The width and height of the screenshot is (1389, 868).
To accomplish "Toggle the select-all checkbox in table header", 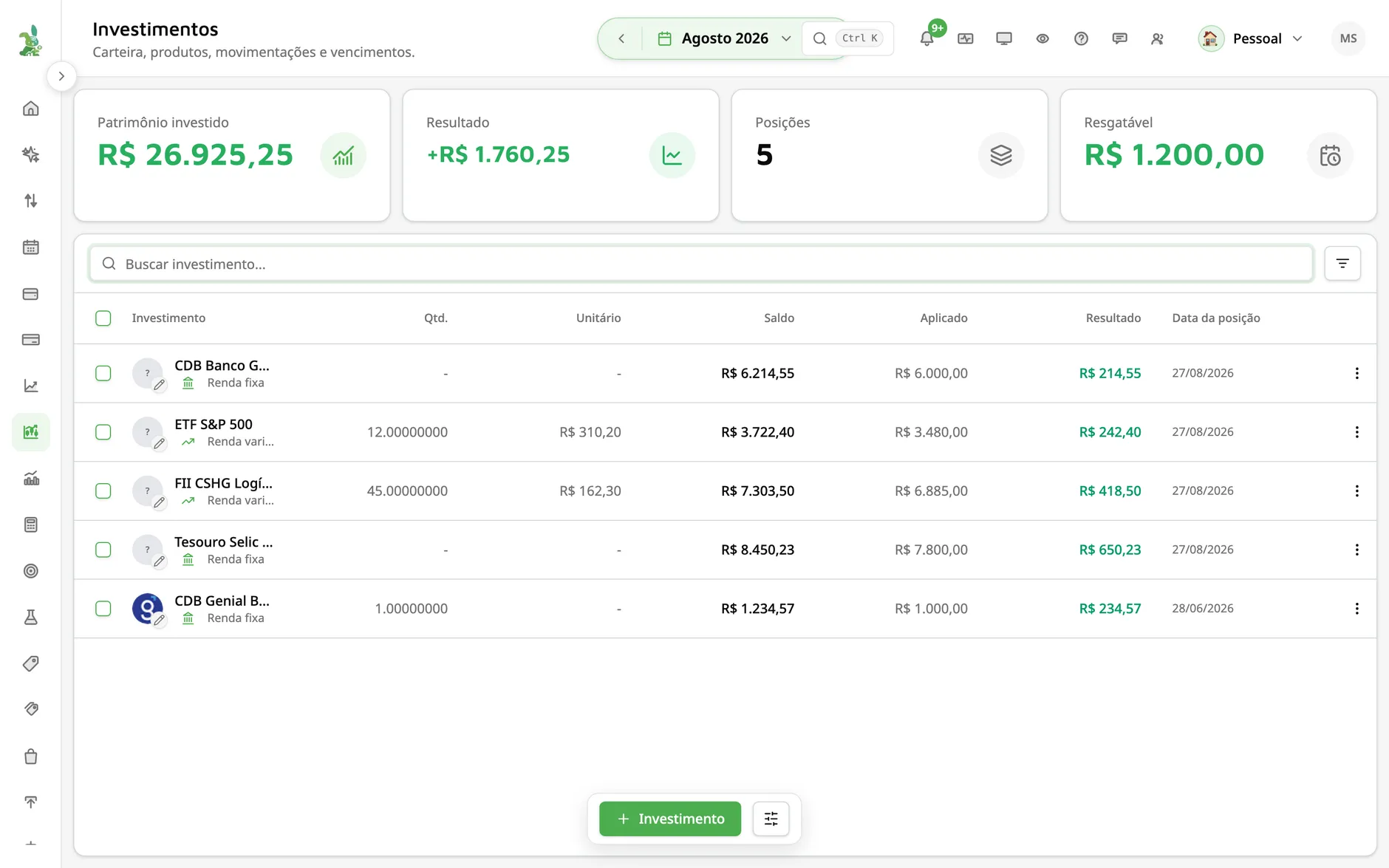I will tap(103, 318).
